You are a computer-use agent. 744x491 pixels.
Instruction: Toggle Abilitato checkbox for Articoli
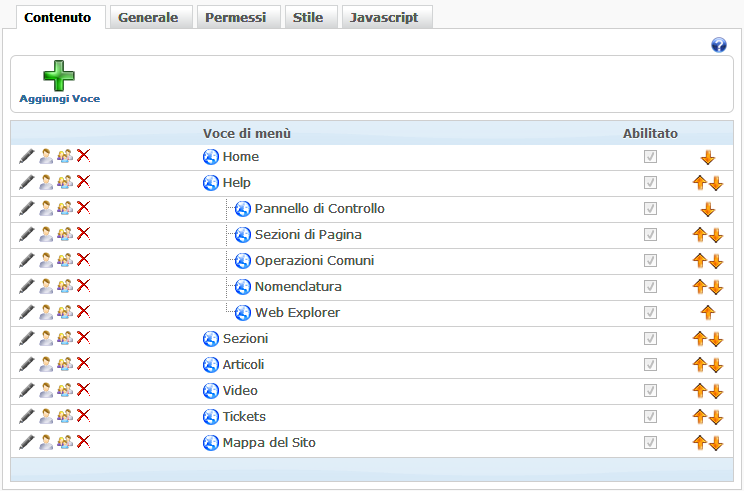tap(650, 364)
